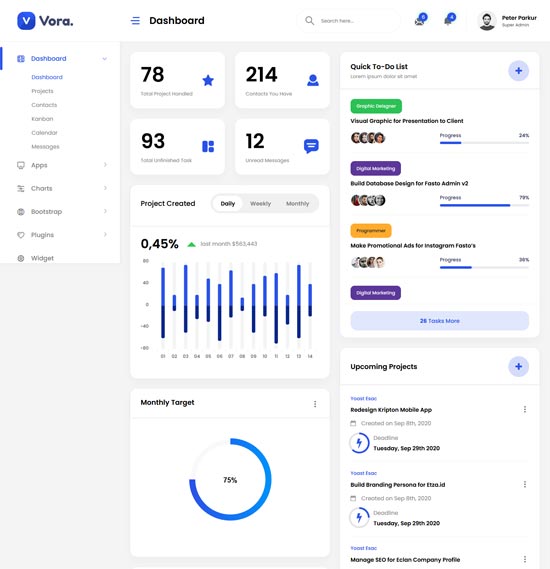Switch chart view to Weekly

pyautogui.click(x=260, y=204)
